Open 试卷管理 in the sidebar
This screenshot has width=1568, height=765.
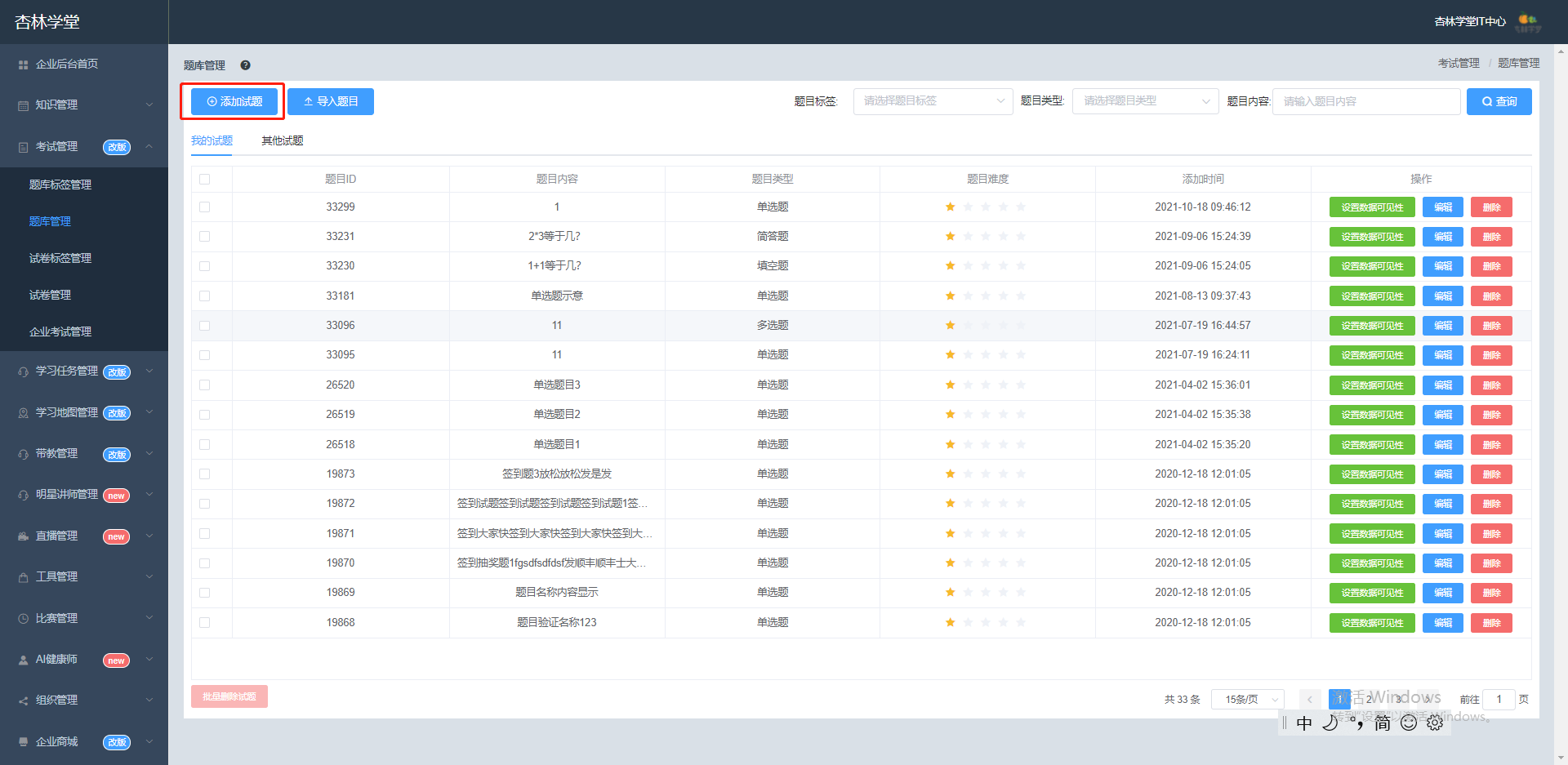pyautogui.click(x=51, y=295)
